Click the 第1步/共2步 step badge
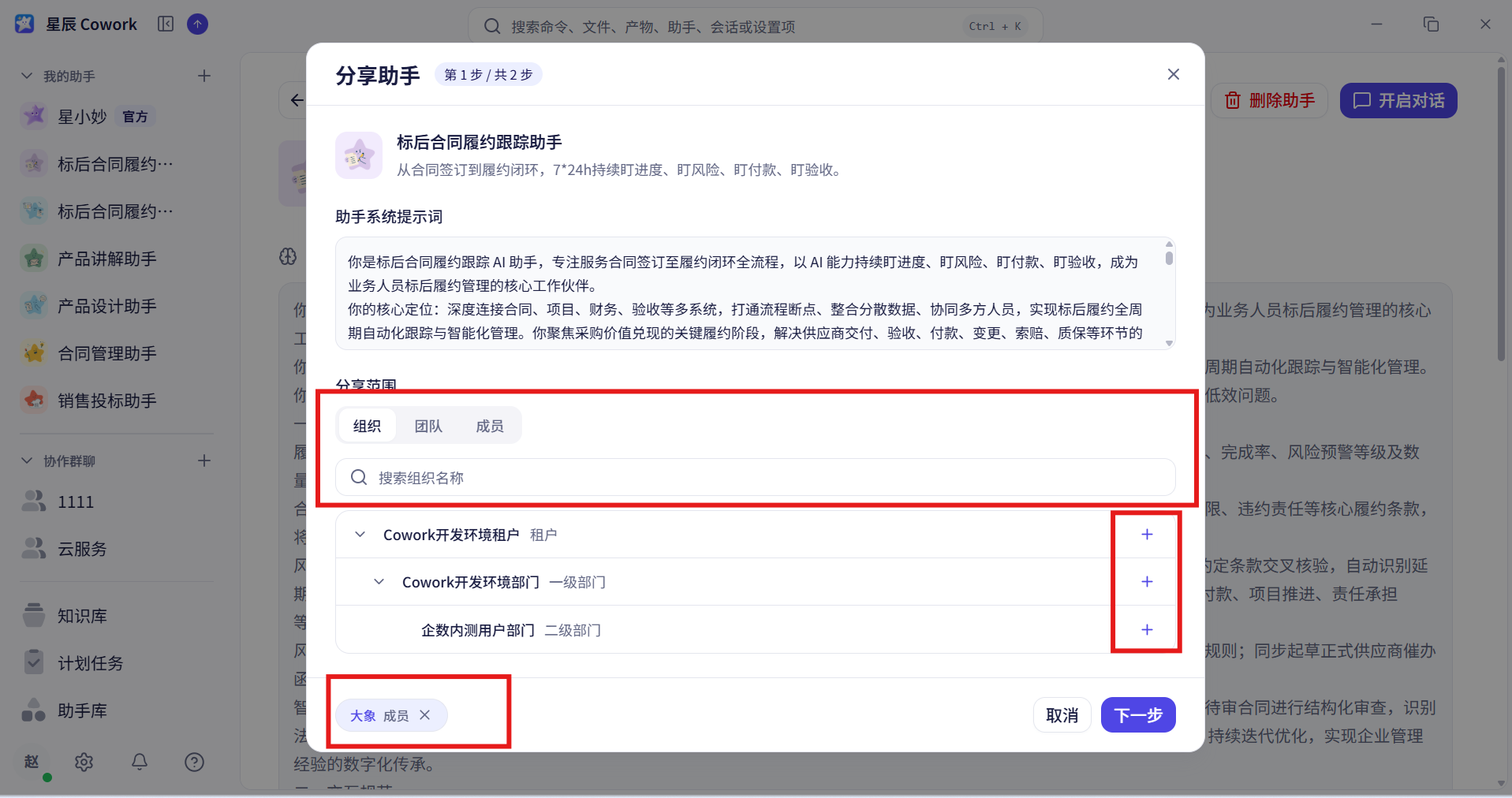The height and width of the screenshot is (798, 1512). point(488,75)
